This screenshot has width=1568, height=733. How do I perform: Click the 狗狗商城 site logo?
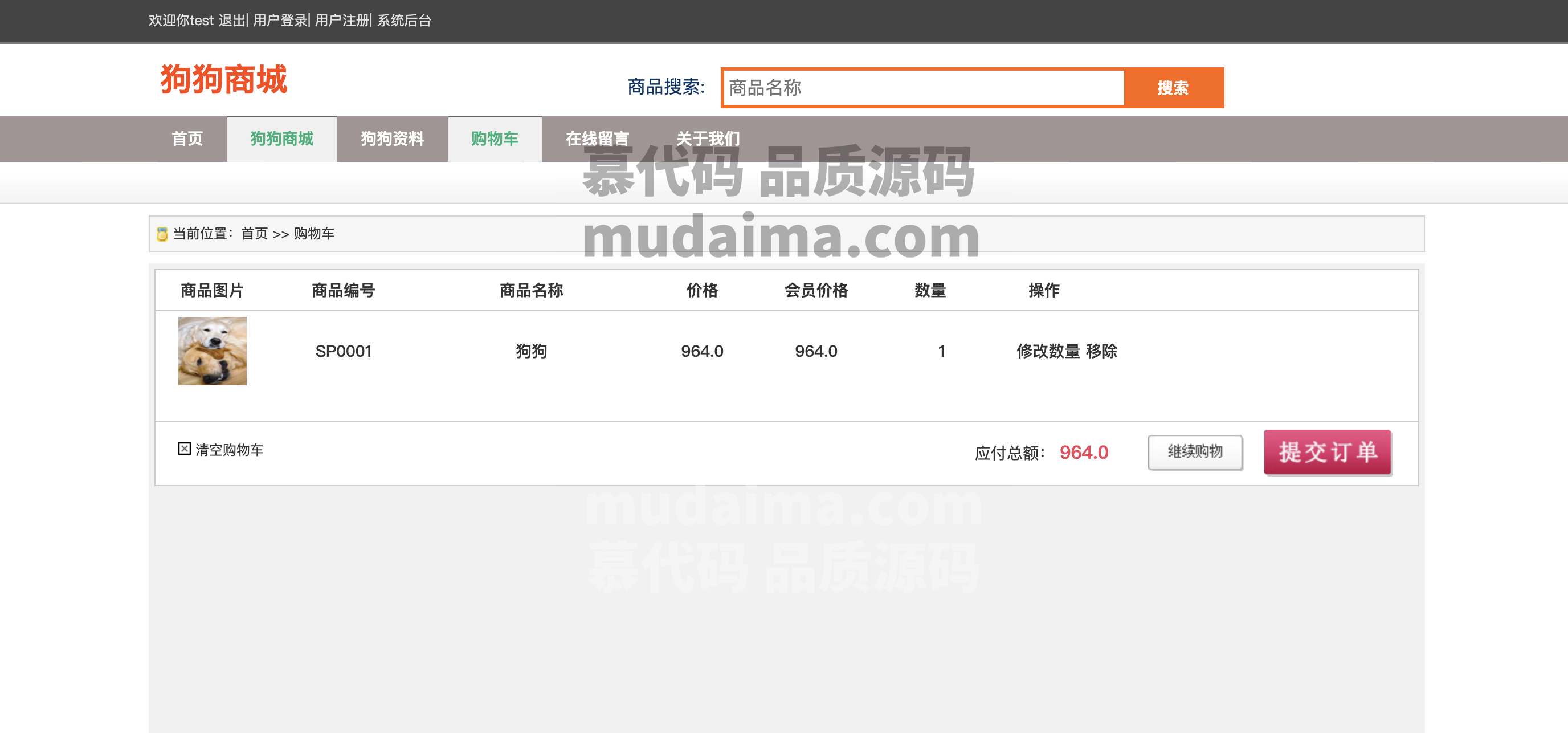point(223,80)
